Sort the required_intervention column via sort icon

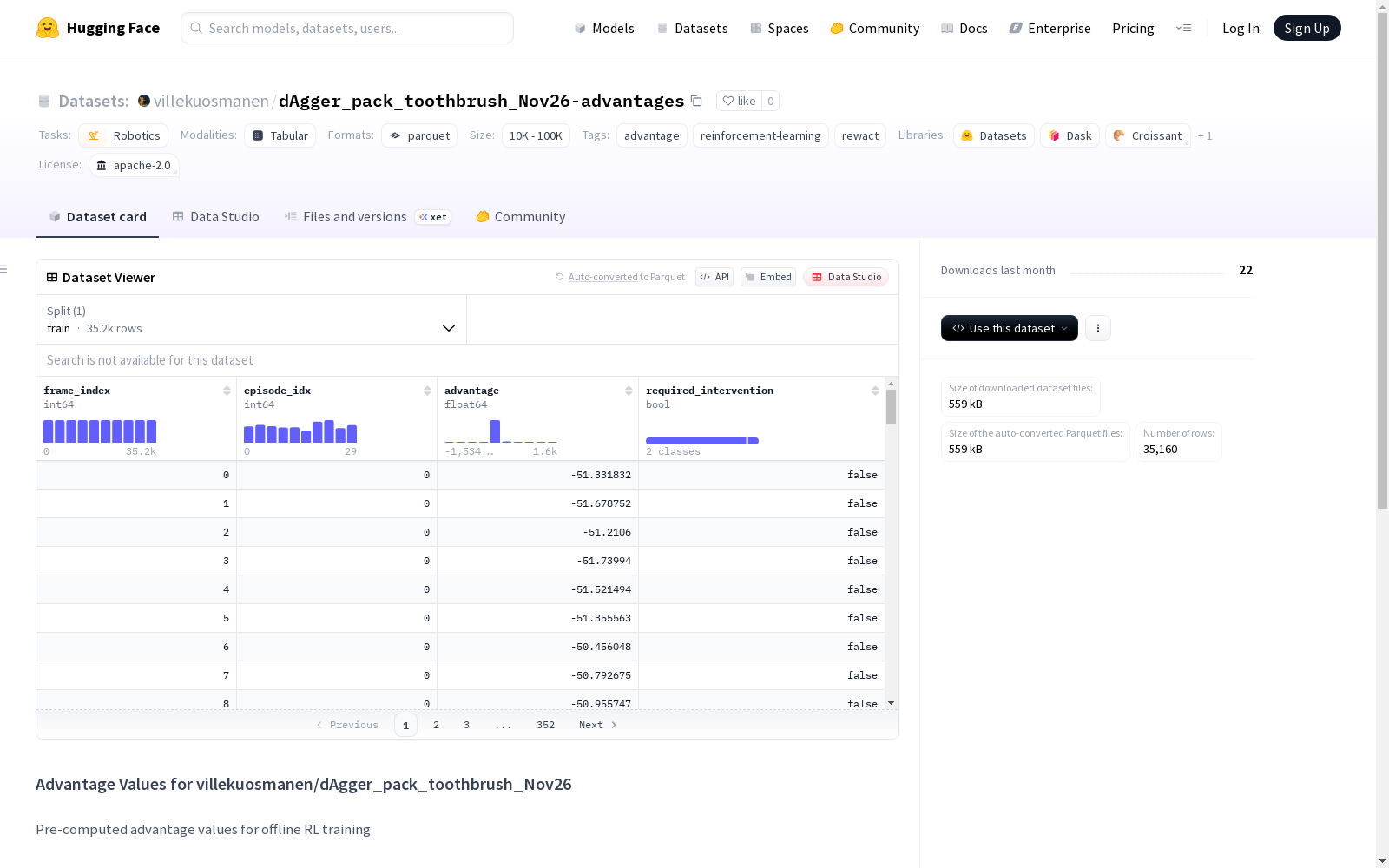coord(875,391)
